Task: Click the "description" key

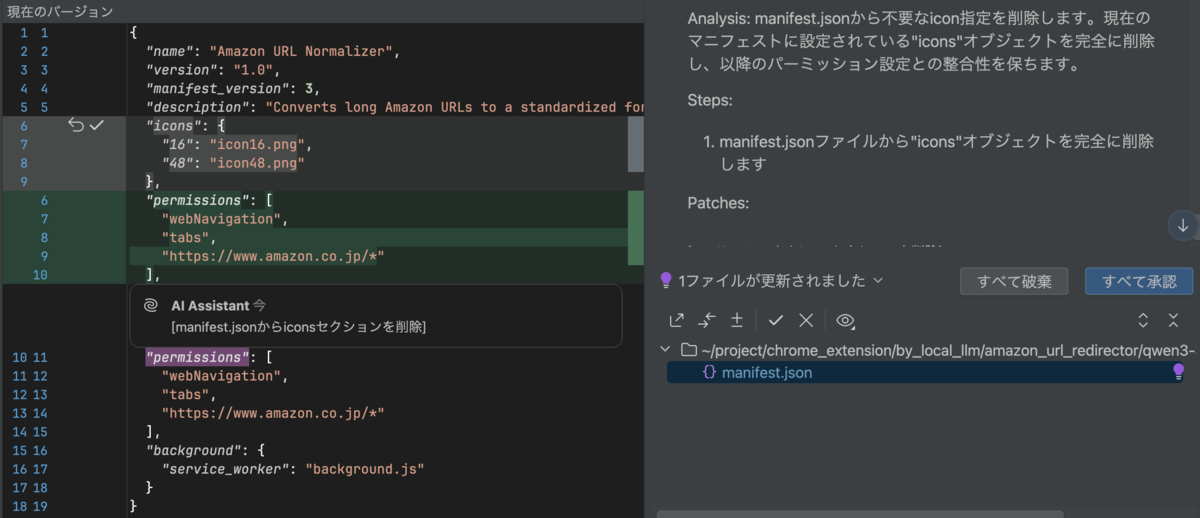Action: pos(197,107)
